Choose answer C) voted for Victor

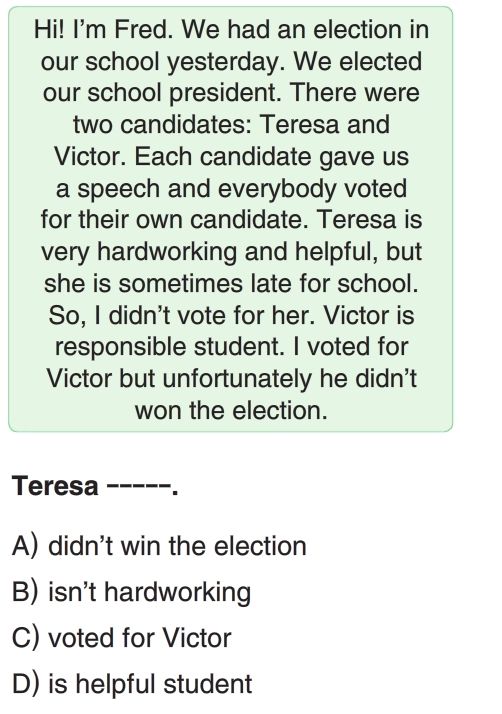click(x=122, y=638)
